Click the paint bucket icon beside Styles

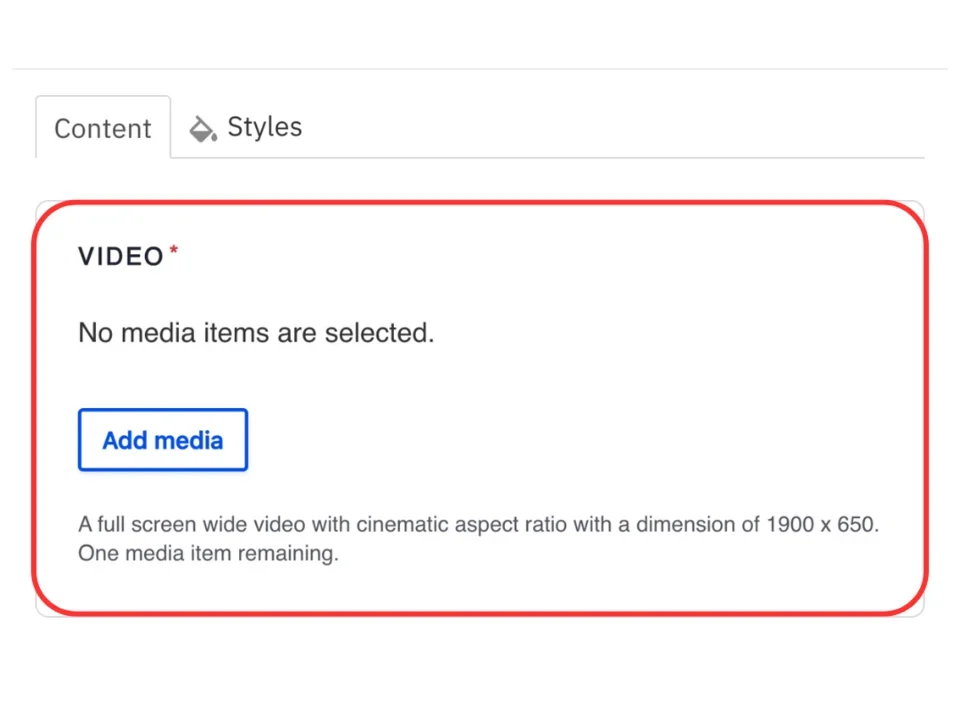[203, 128]
